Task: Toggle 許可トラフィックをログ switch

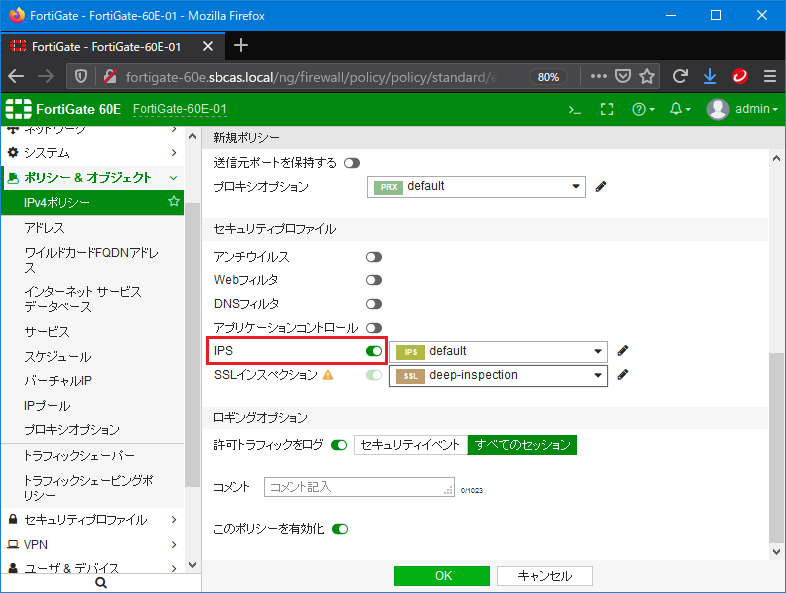Action: (x=339, y=445)
